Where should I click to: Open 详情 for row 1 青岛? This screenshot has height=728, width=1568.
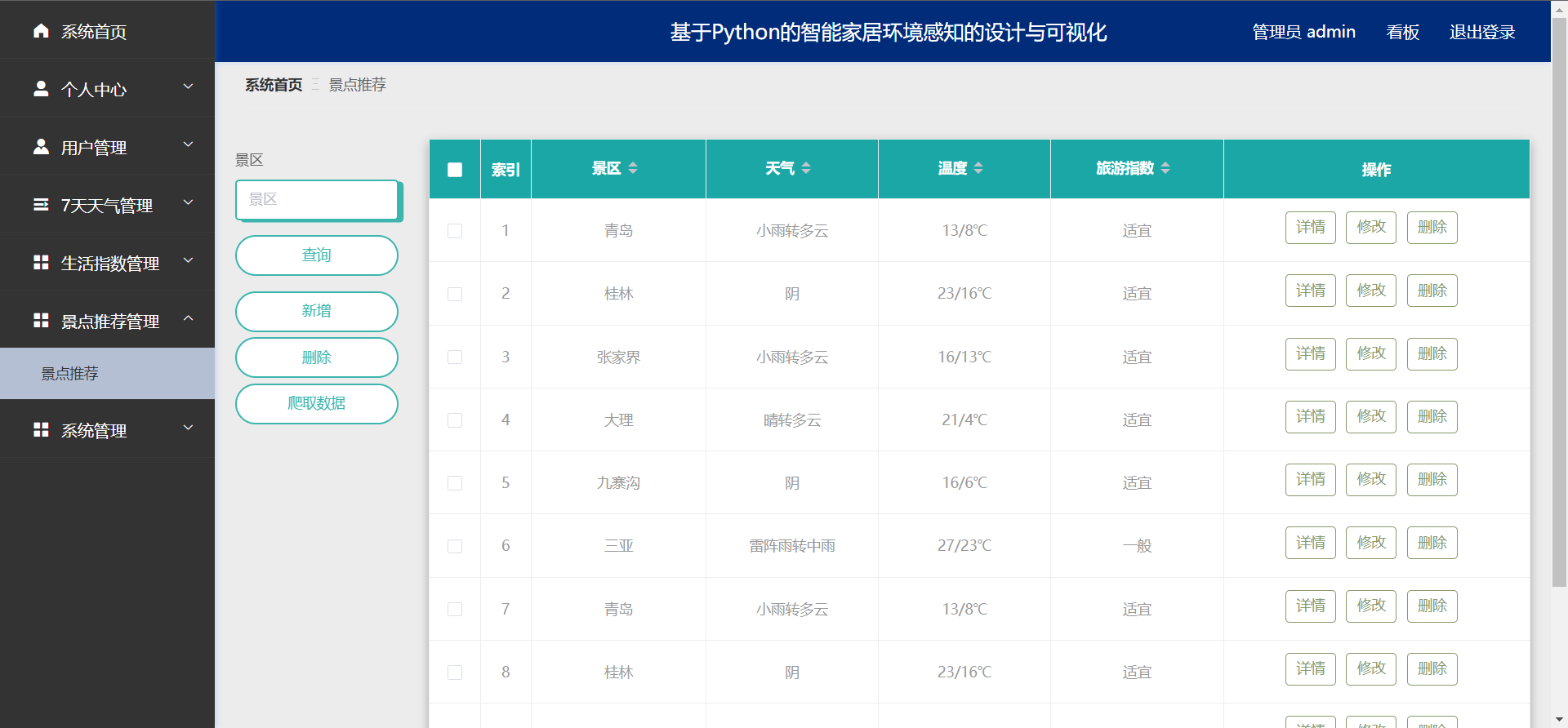(x=1311, y=228)
